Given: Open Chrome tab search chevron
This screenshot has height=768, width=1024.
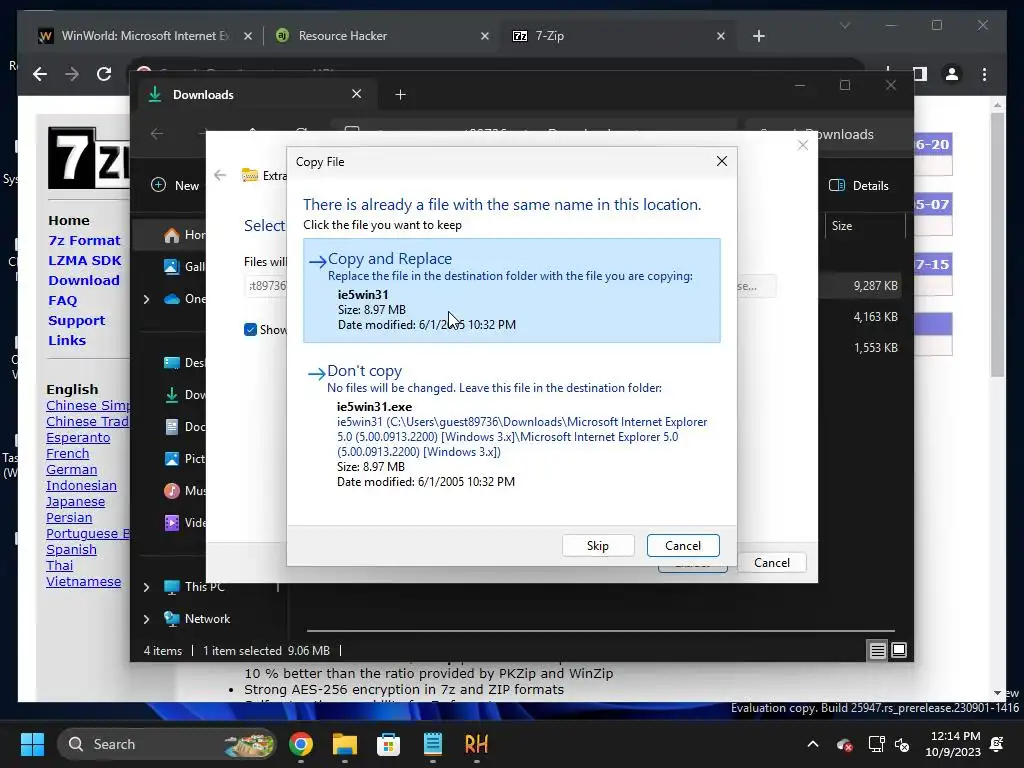Looking at the screenshot, I should tap(844, 25).
